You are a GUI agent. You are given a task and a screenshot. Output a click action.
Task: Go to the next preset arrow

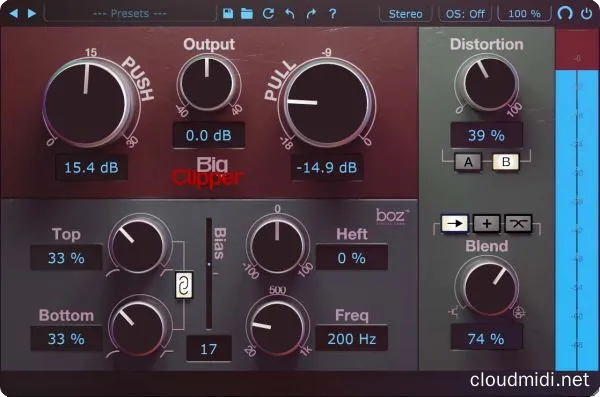click(32, 14)
